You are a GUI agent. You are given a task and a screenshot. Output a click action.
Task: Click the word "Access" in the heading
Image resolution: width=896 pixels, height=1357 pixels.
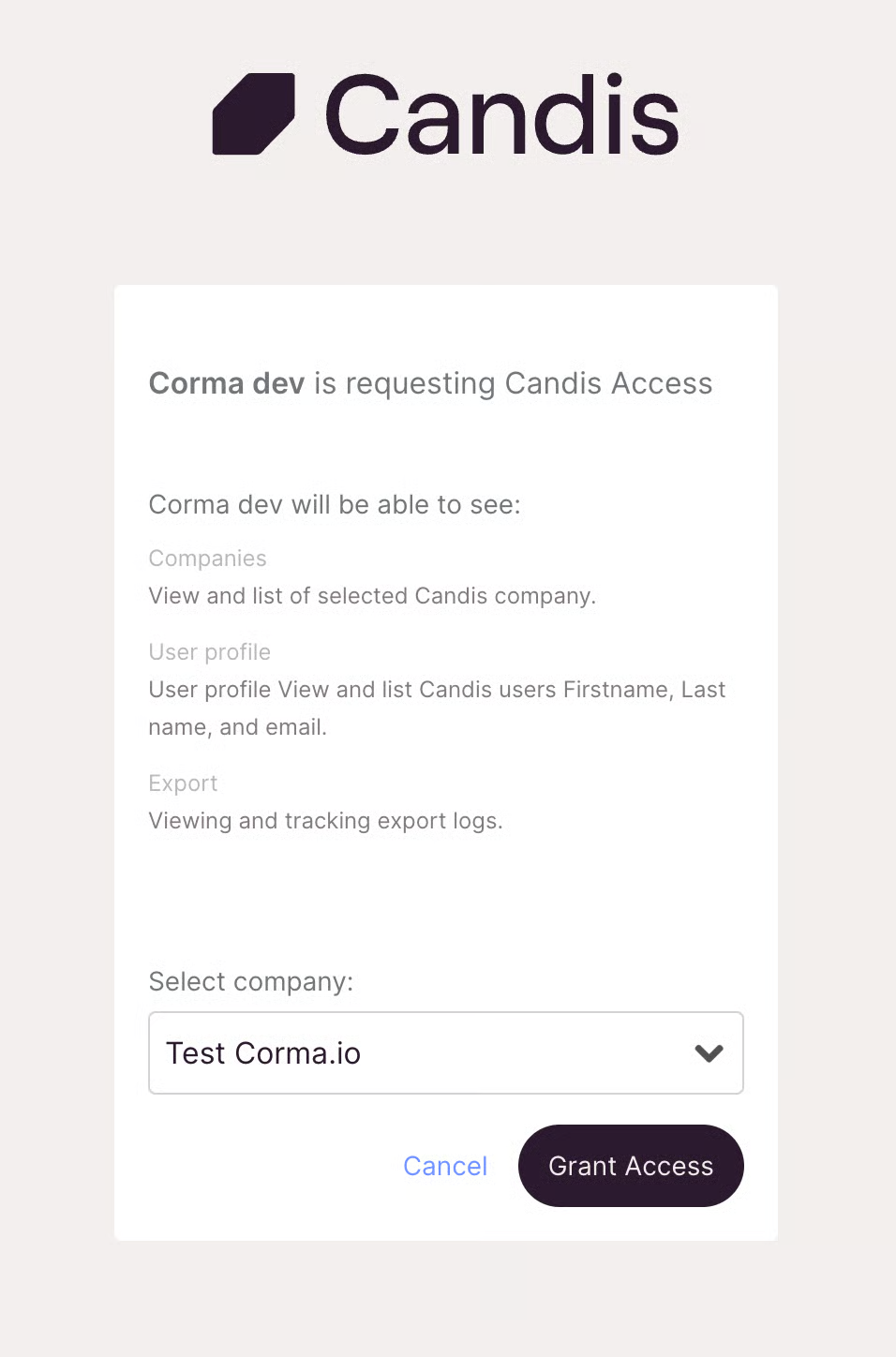[x=662, y=383]
